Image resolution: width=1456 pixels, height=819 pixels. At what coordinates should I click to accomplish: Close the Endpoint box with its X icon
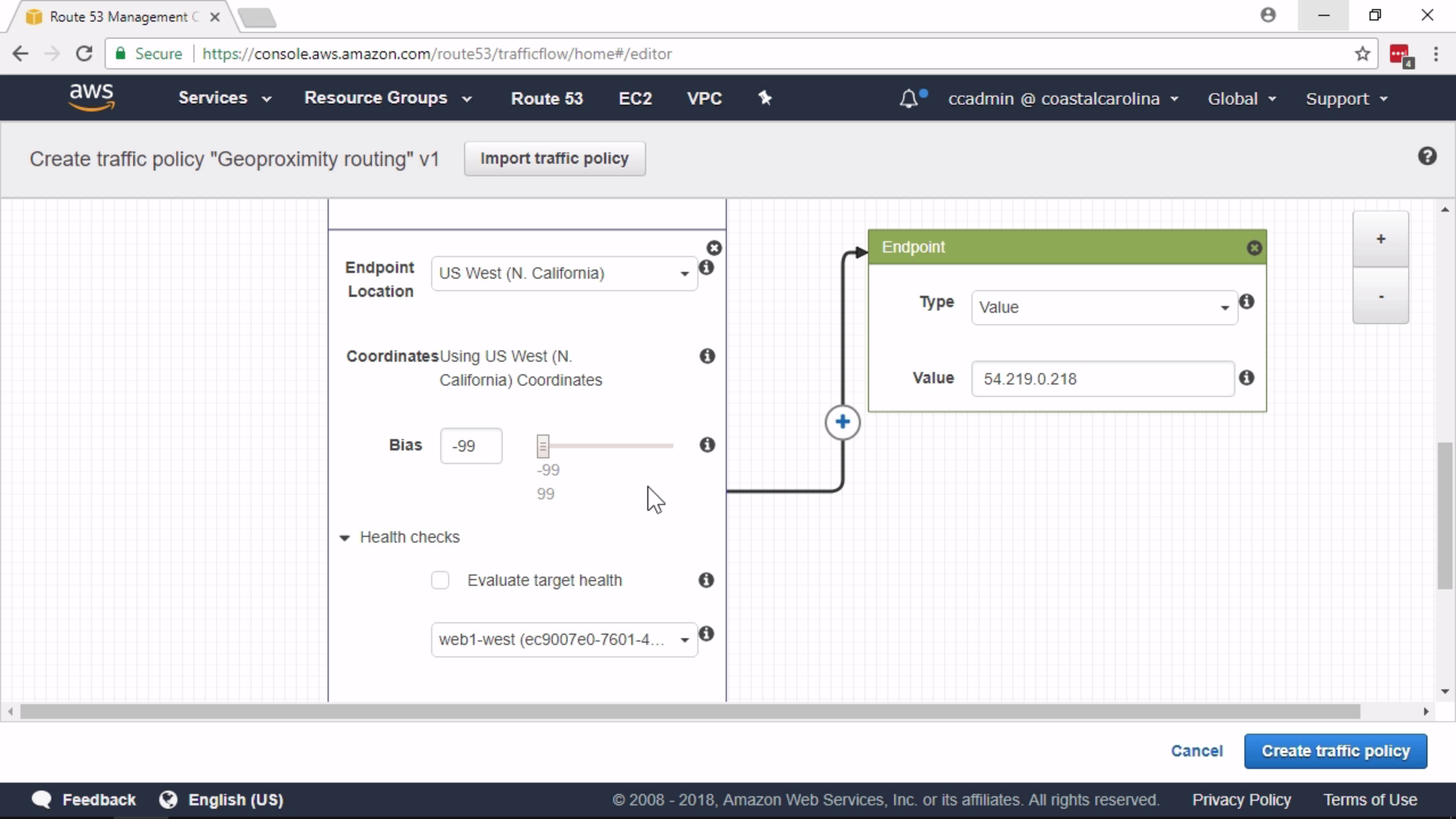[1254, 248]
